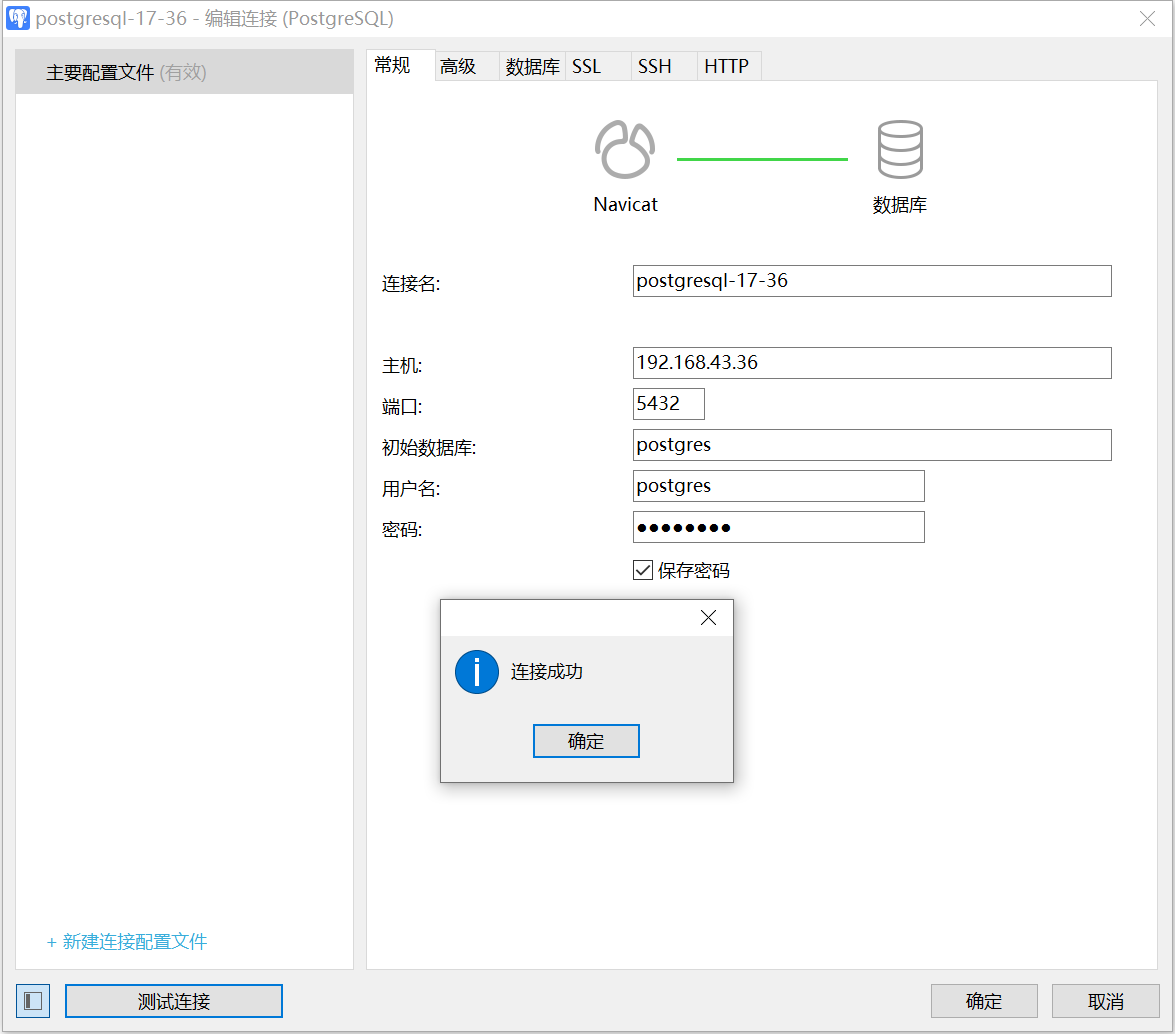
Task: Click the 连接名 input field
Action: point(872,281)
